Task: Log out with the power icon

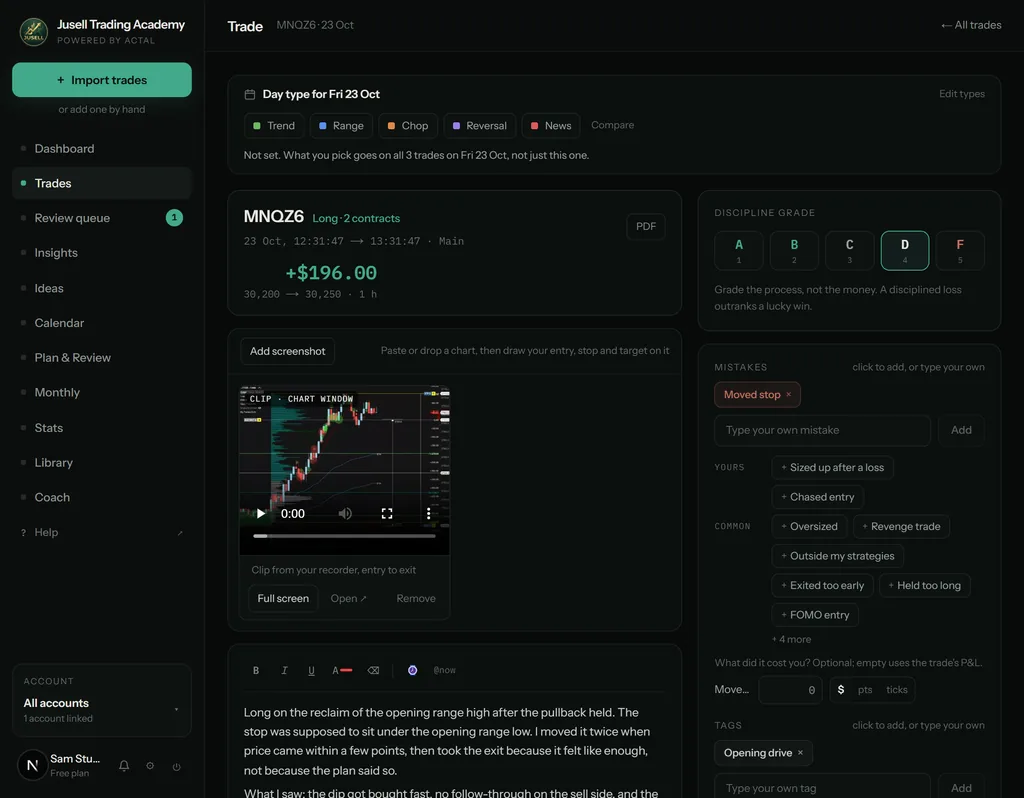Action: (176, 766)
